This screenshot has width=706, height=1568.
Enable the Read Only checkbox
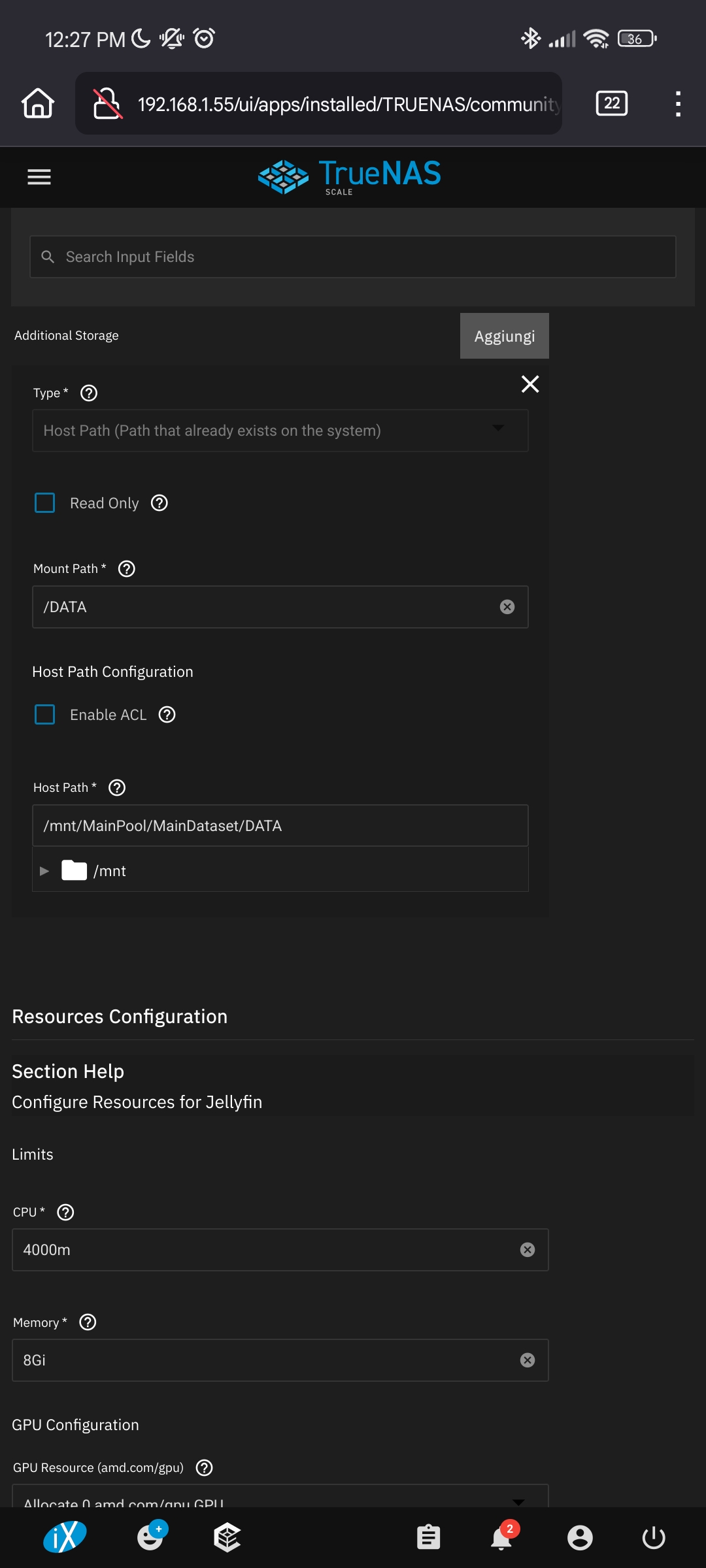tap(45, 503)
